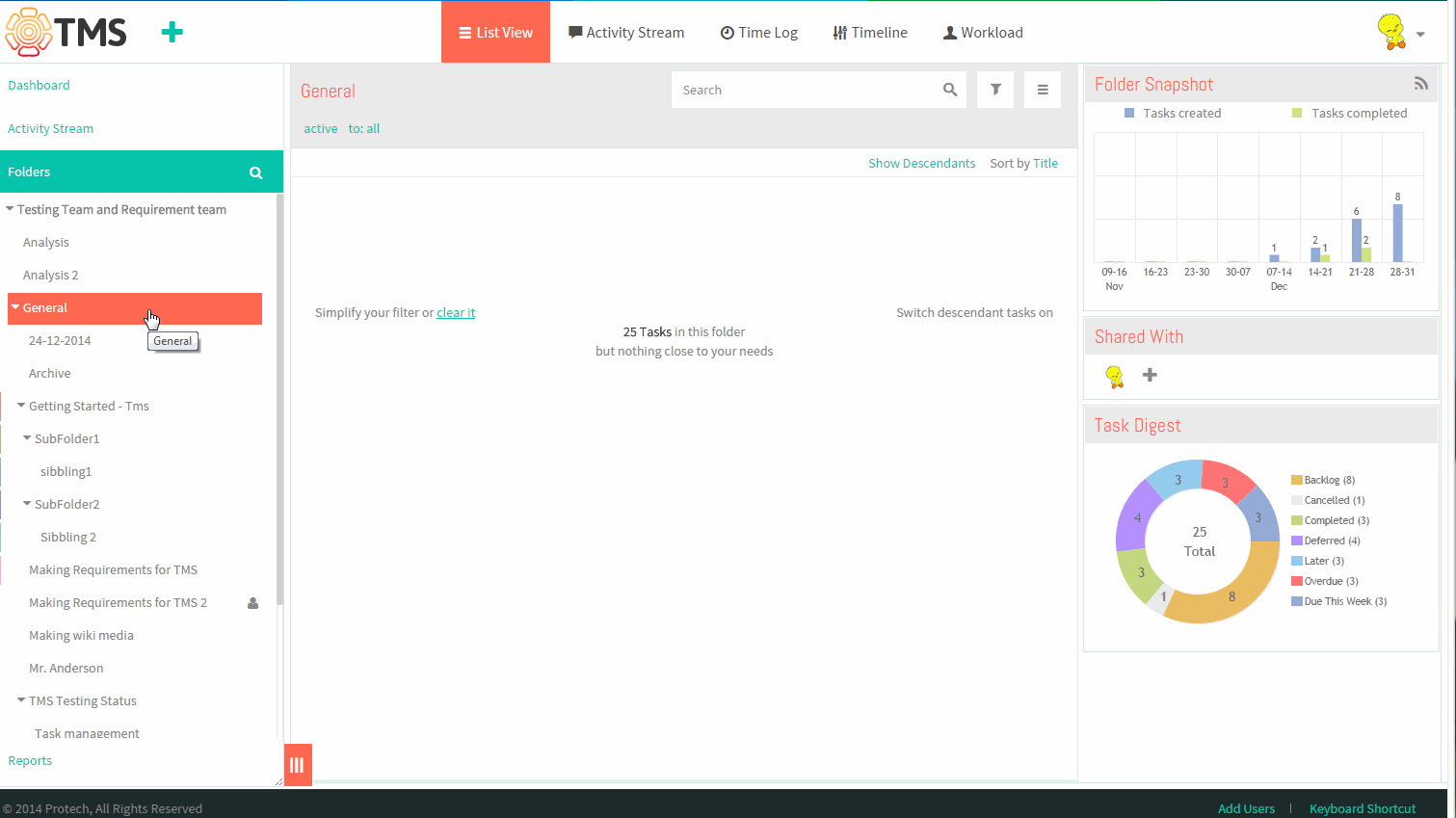Click the 28-31 tasks created bar

point(1397,232)
